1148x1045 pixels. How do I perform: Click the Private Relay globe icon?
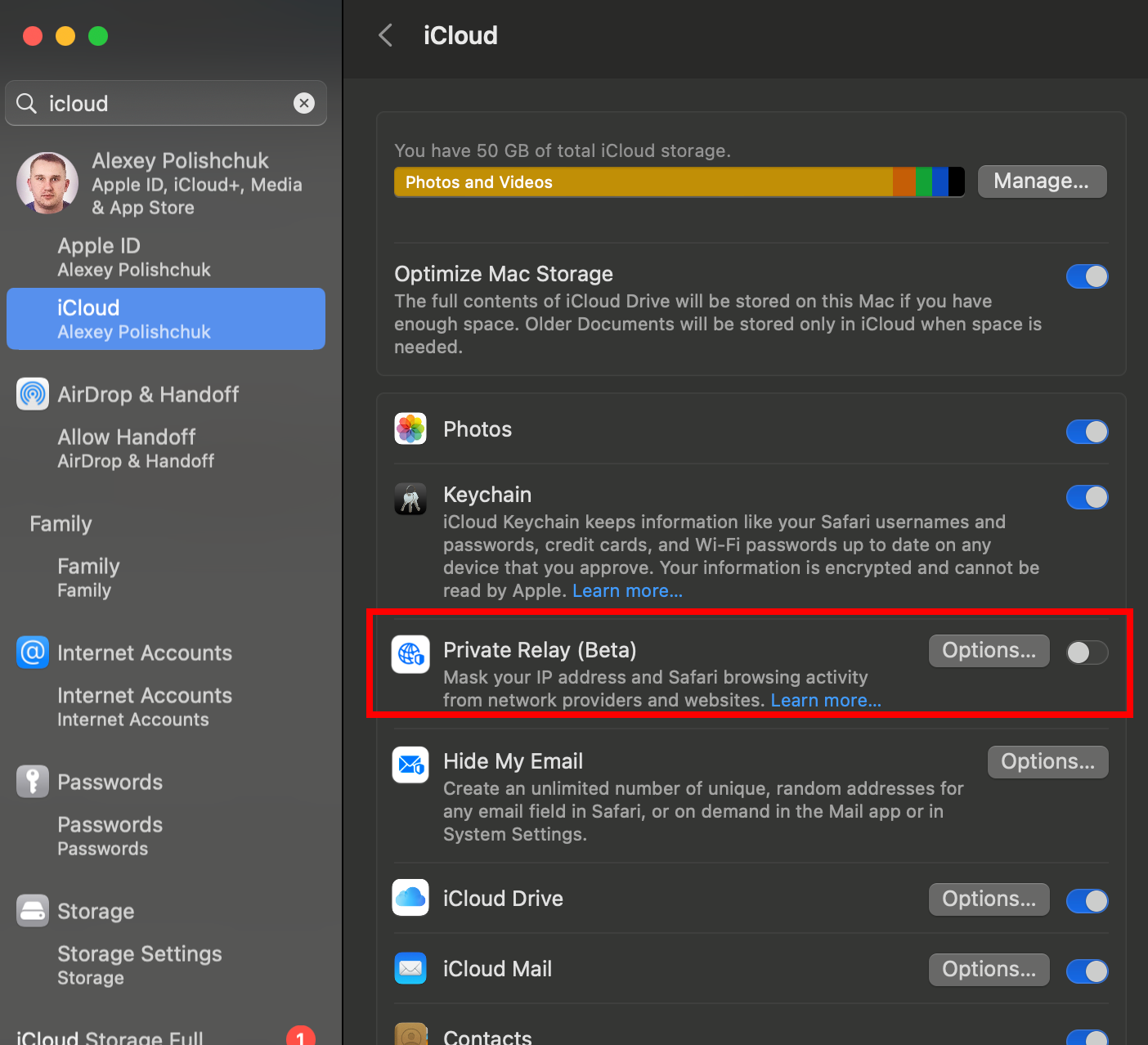[x=410, y=653]
